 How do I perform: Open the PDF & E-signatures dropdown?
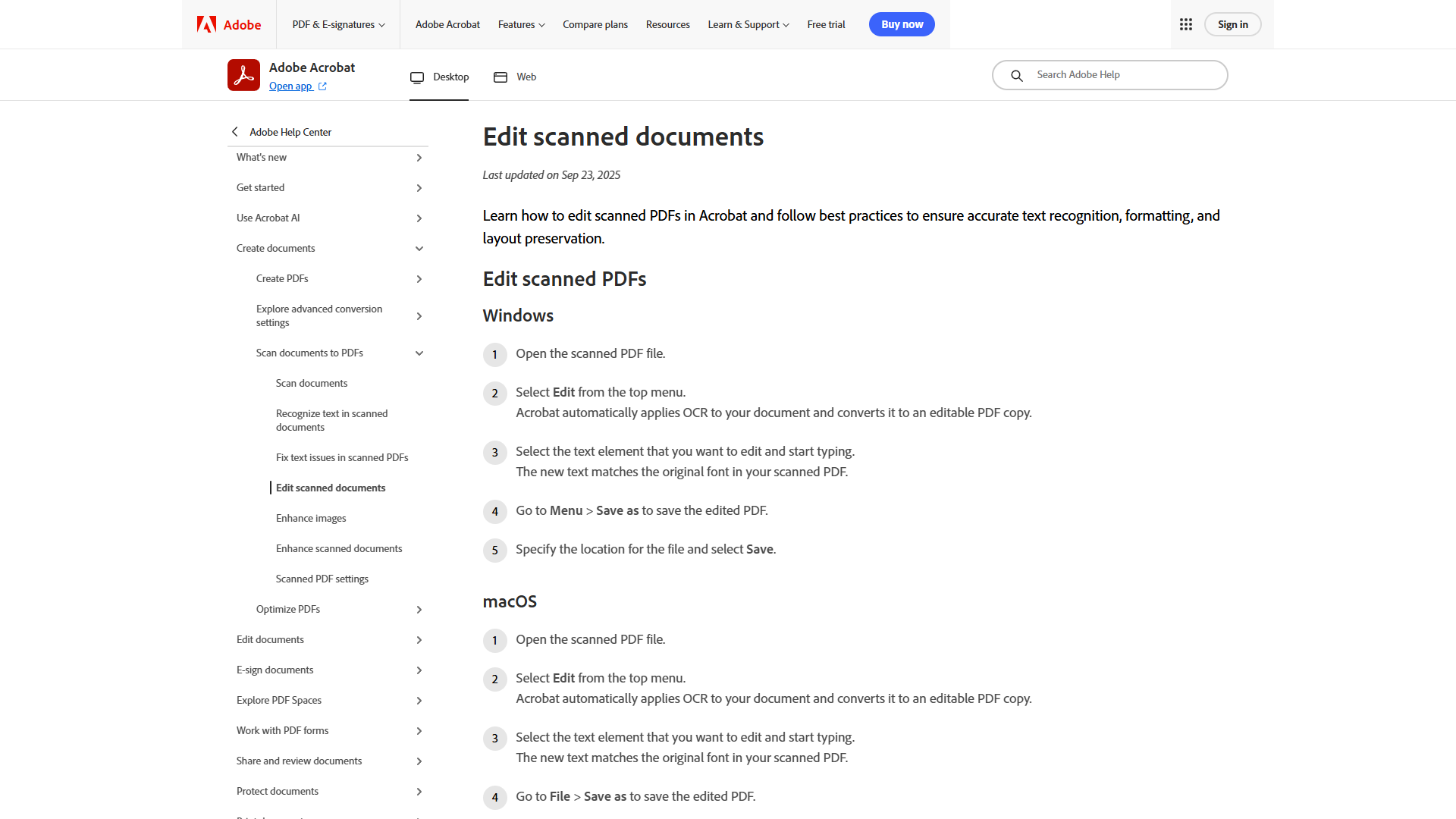(x=338, y=24)
